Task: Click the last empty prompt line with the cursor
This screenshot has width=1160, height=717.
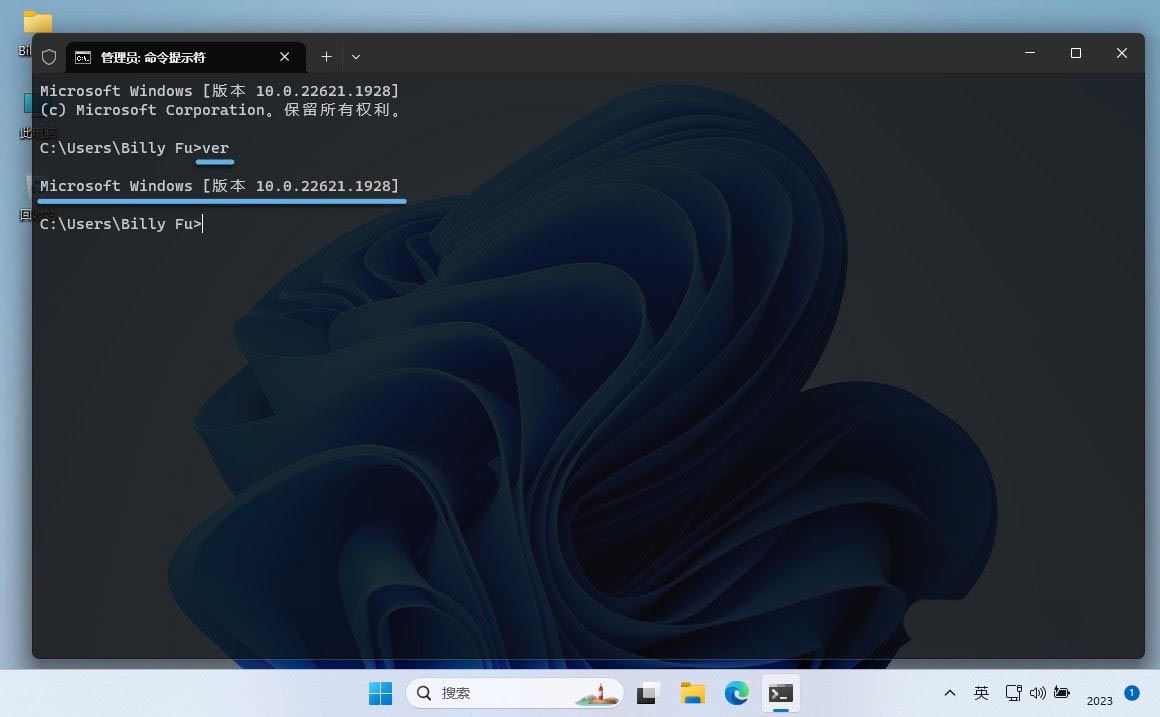Action: (121, 223)
